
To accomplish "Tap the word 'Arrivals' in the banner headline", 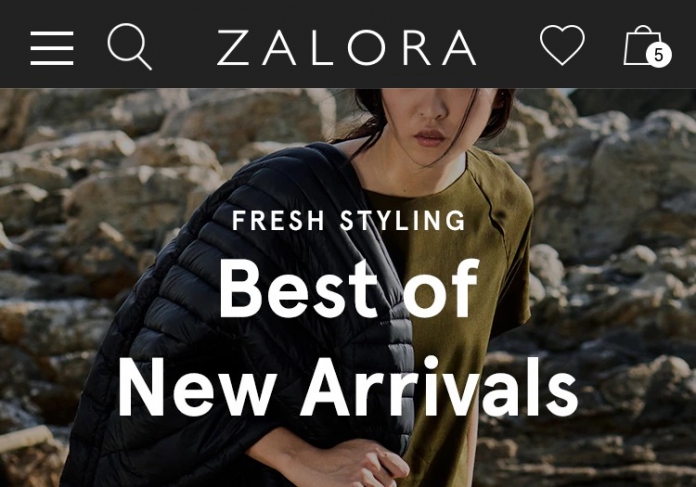I will point(439,386).
